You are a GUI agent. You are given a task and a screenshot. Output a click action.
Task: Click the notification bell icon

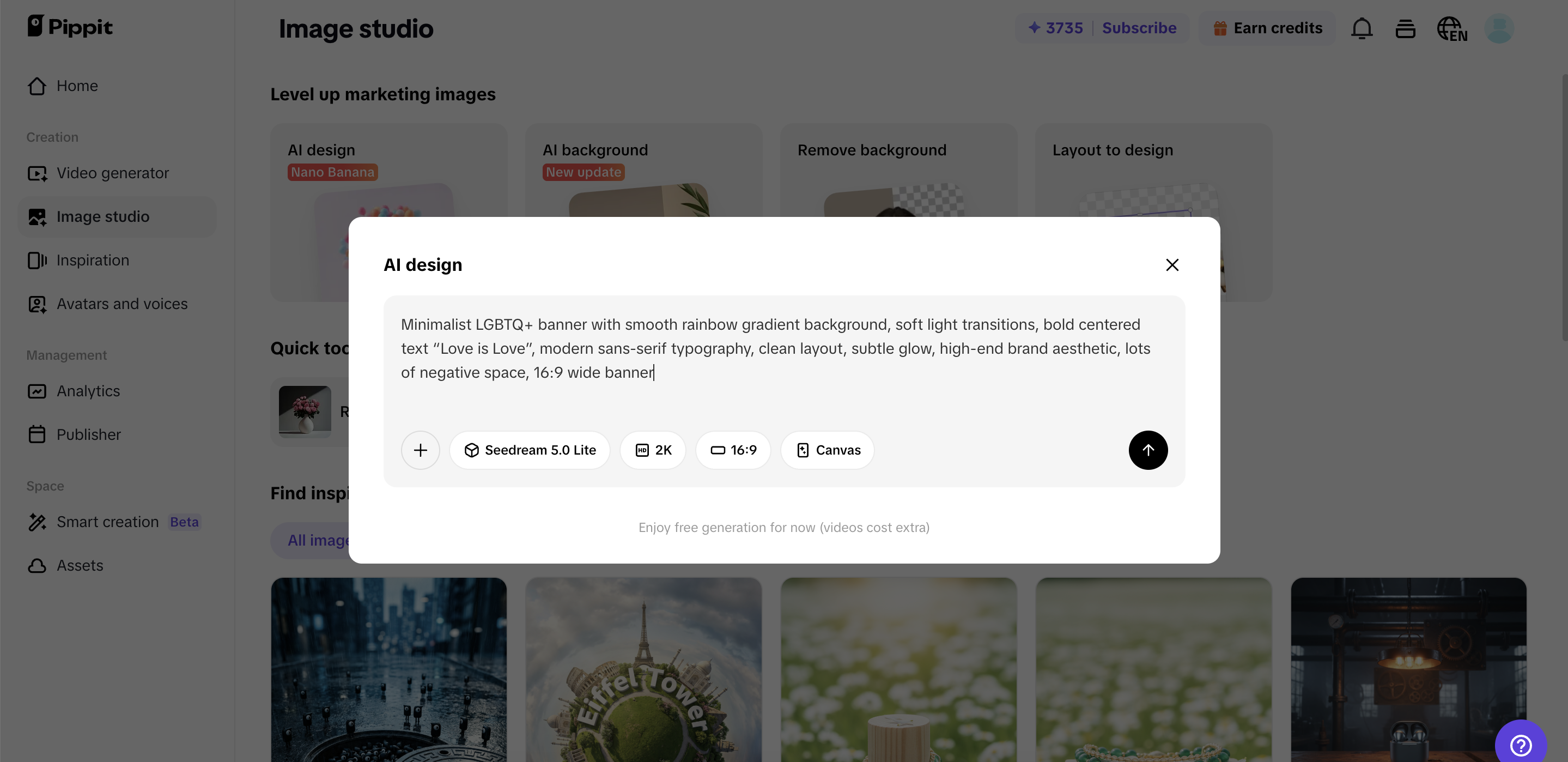[x=1362, y=28]
